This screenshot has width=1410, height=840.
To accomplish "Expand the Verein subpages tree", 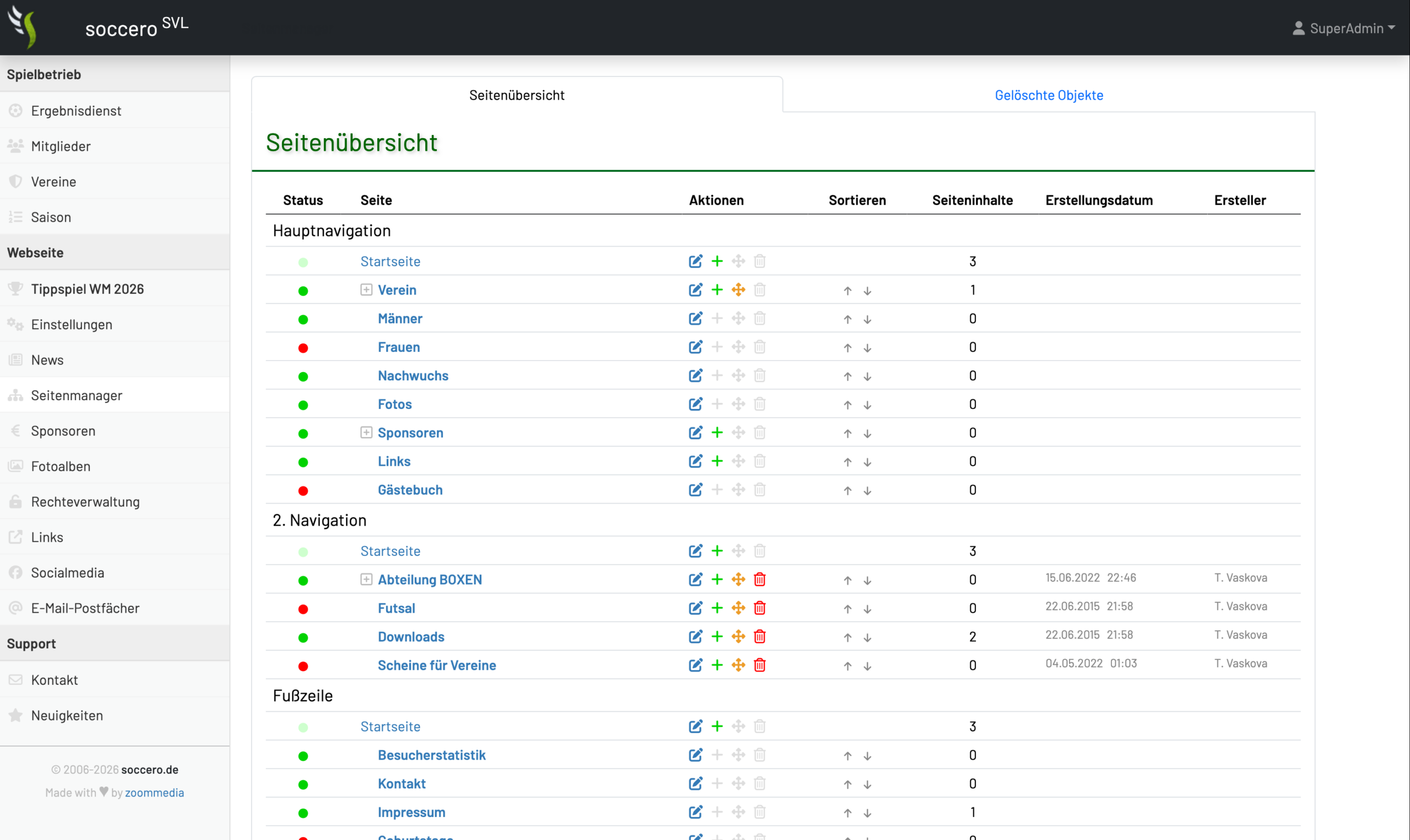I will tap(366, 290).
